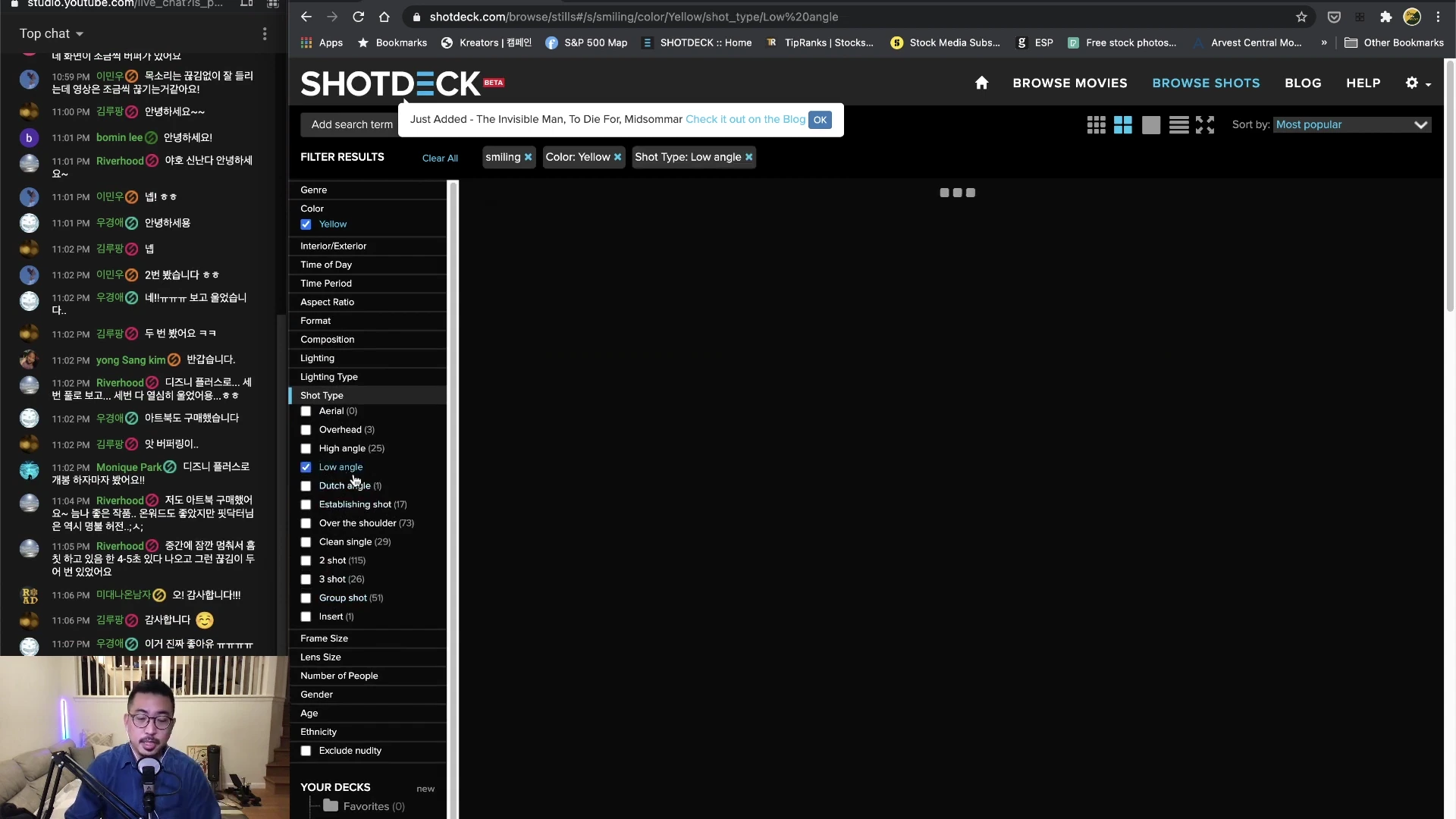Screen dimensions: 1456x819
Task: Switch to single large image view
Action: 1151,125
